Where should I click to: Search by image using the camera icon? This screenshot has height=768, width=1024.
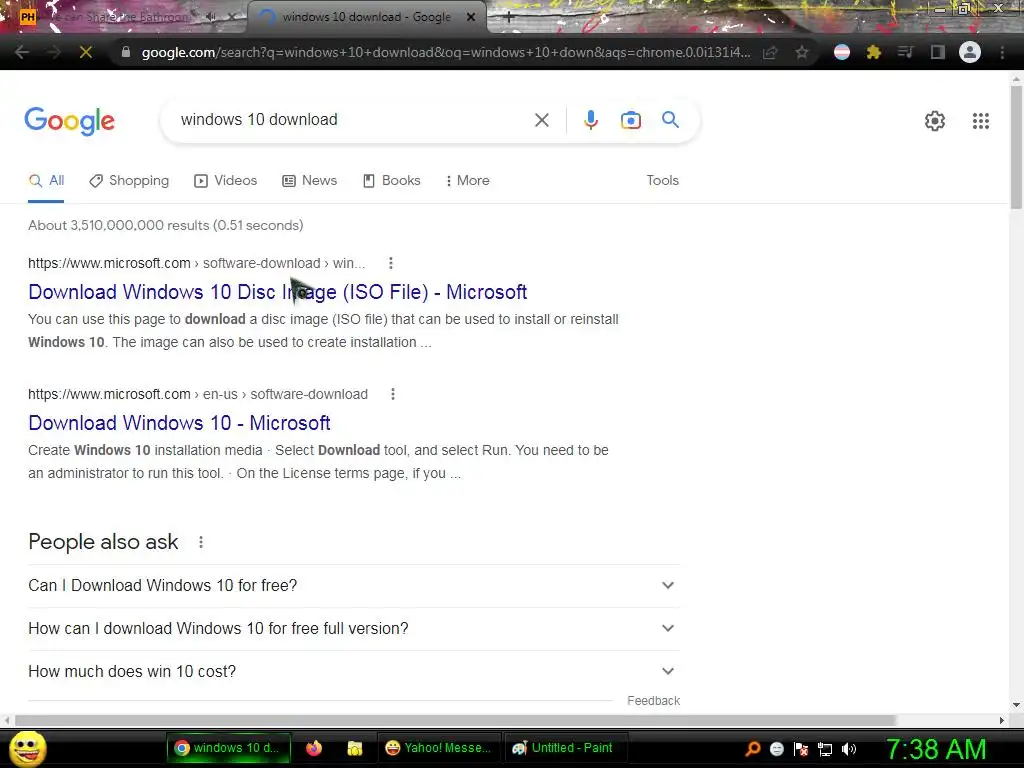[x=630, y=120]
